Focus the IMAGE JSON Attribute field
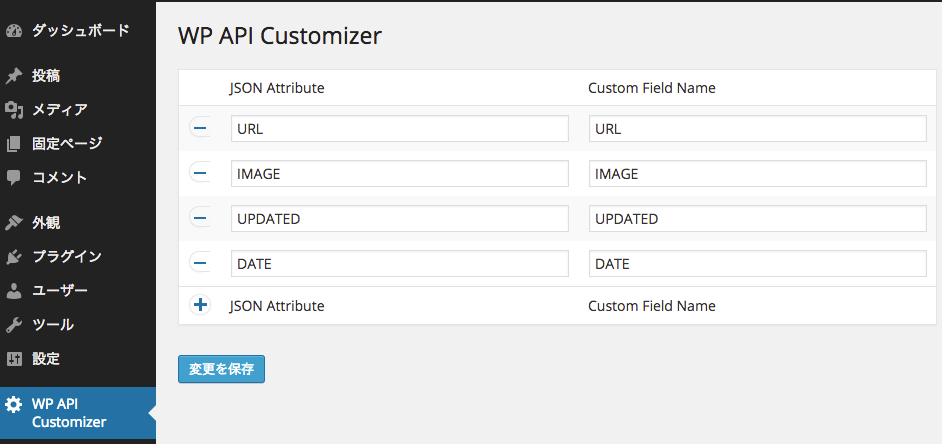This screenshot has width=942, height=444. [400, 174]
